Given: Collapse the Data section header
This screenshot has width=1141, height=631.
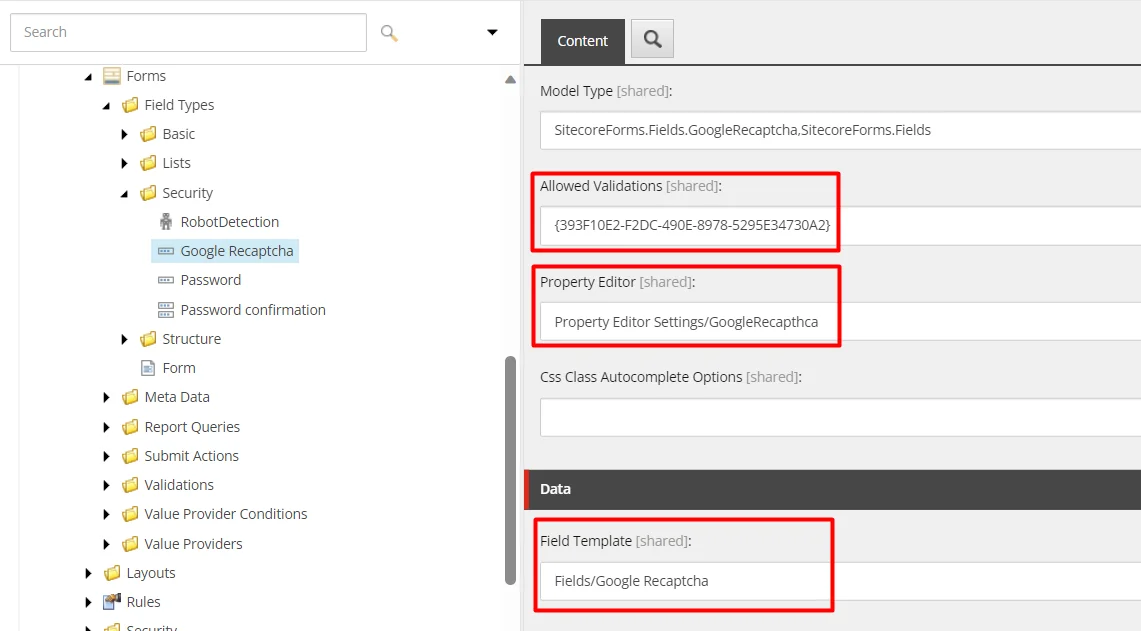Looking at the screenshot, I should 832,489.
